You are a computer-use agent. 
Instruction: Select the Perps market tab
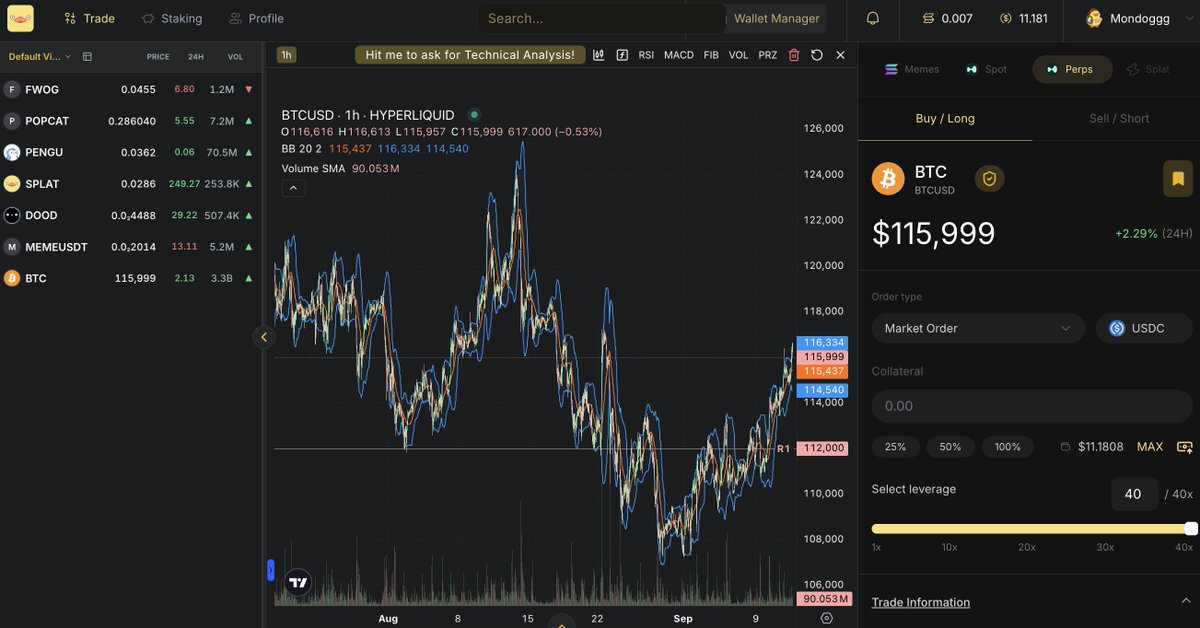point(1072,69)
